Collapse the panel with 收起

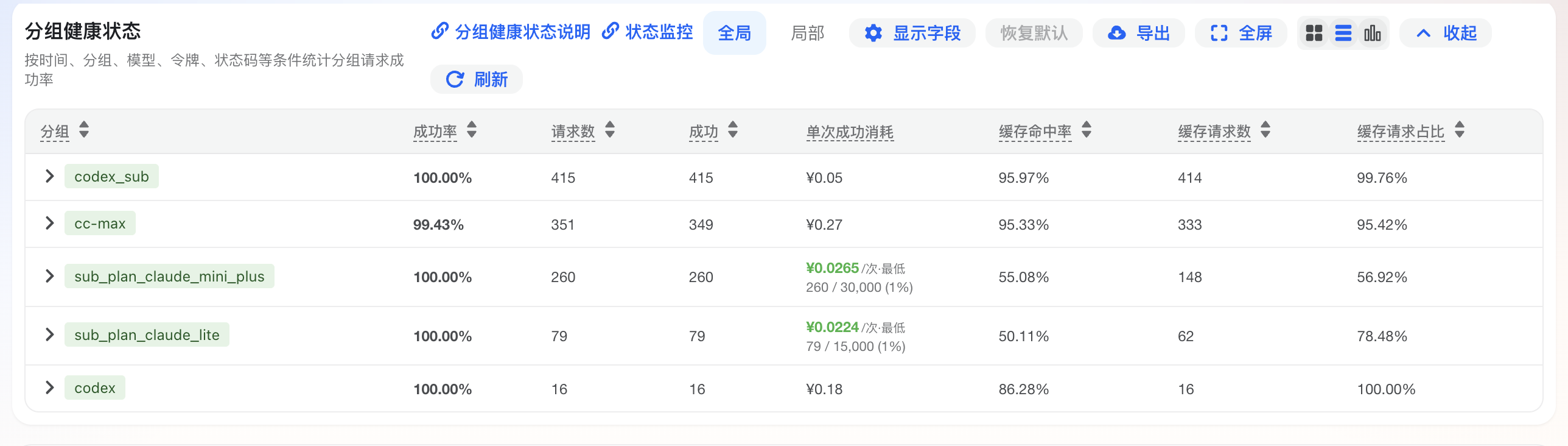pyautogui.click(x=1445, y=33)
